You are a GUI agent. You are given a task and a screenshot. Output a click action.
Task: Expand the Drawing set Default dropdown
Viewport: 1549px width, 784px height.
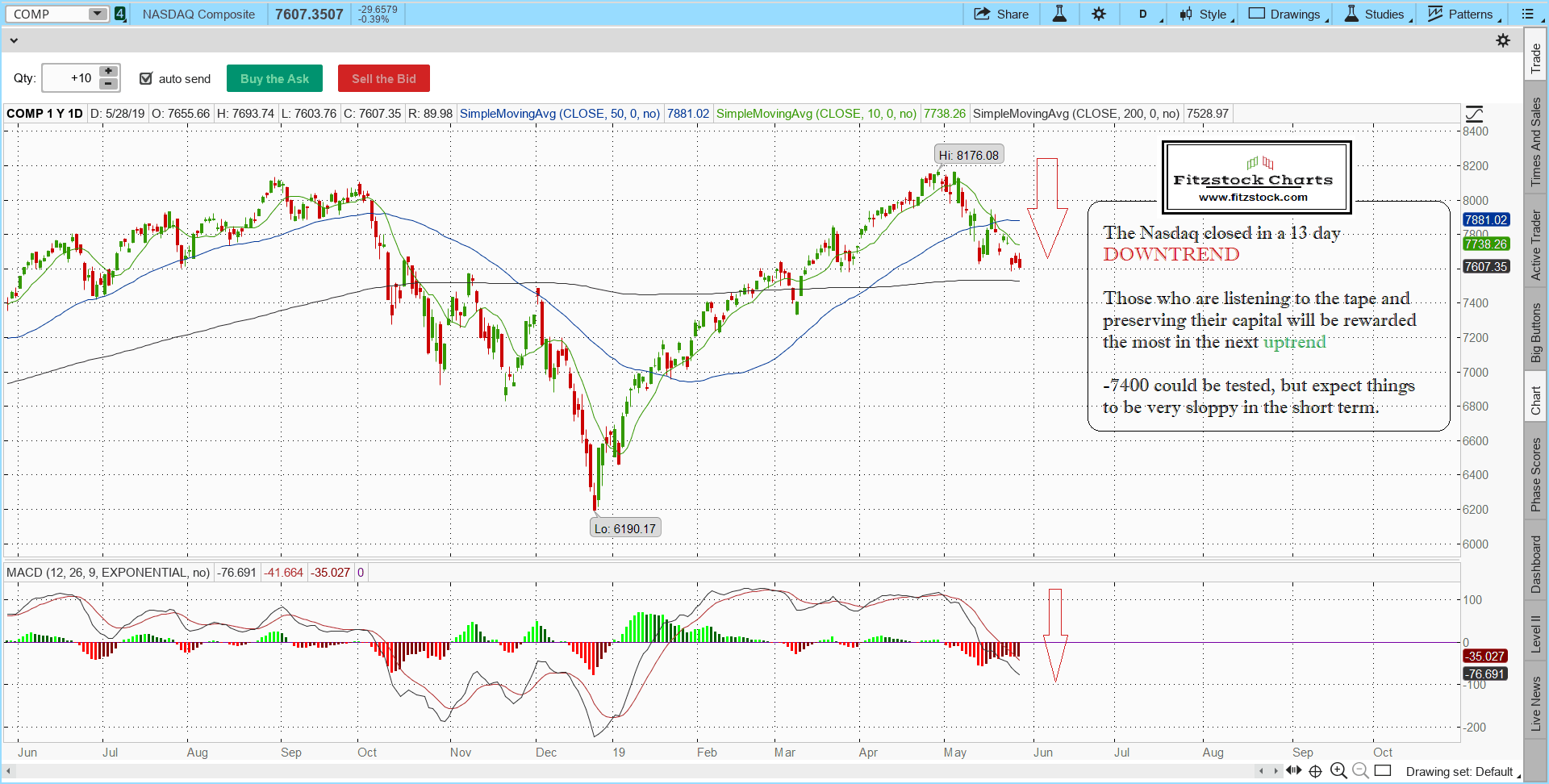pyautogui.click(x=1460, y=772)
